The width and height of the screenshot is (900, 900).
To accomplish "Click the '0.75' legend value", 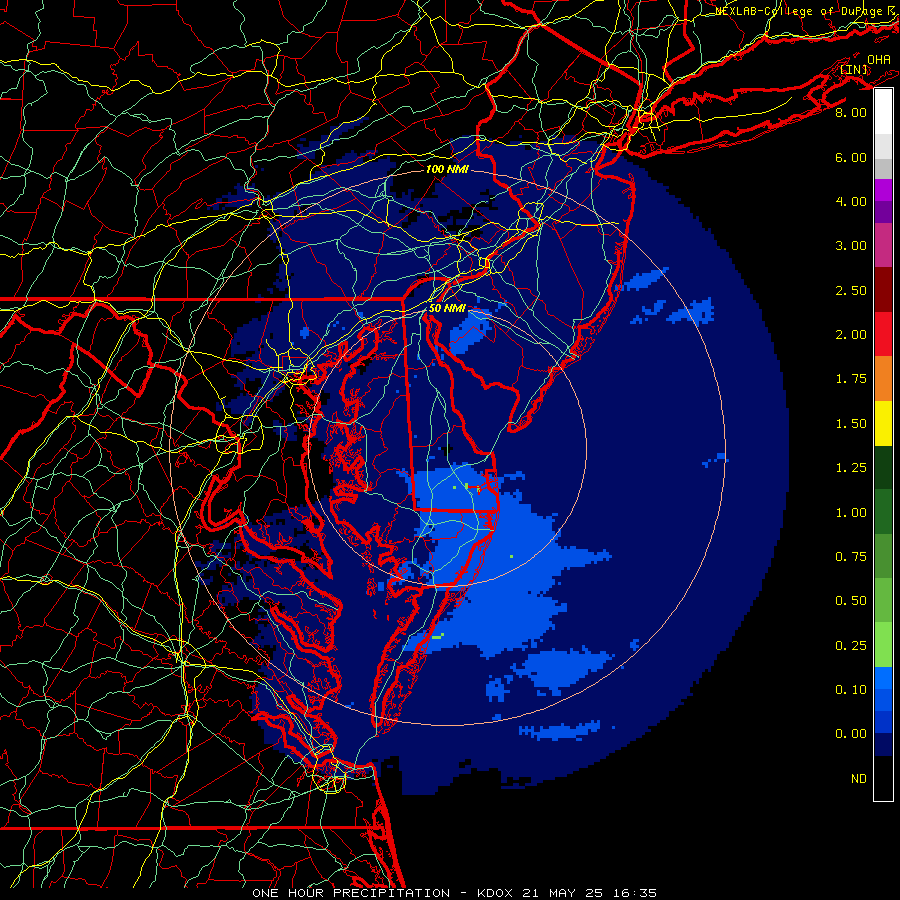I will 851,557.
